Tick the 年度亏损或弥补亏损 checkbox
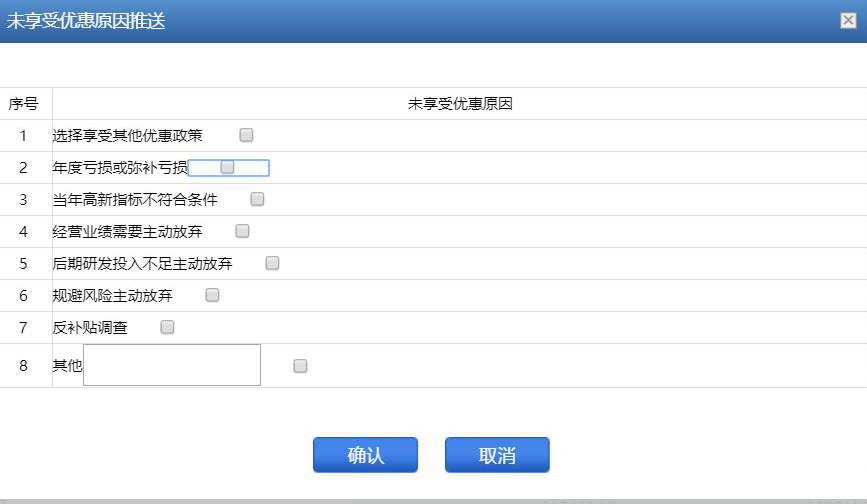The height and width of the screenshot is (504, 867). 227,167
